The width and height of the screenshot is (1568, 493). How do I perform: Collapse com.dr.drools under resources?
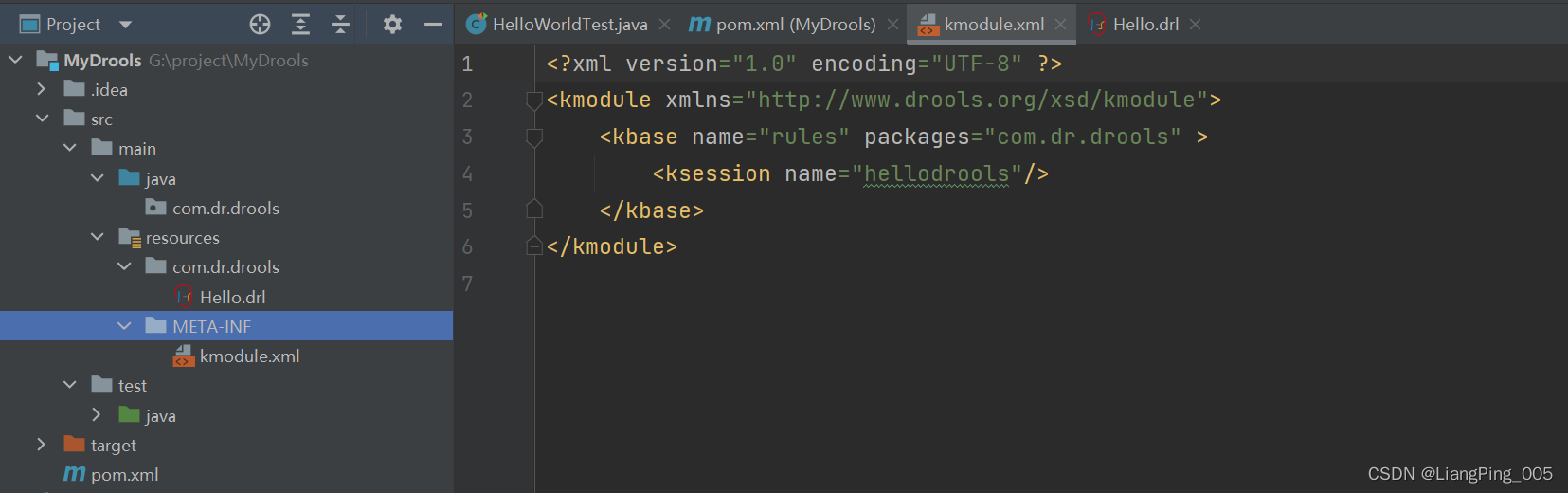(124, 266)
